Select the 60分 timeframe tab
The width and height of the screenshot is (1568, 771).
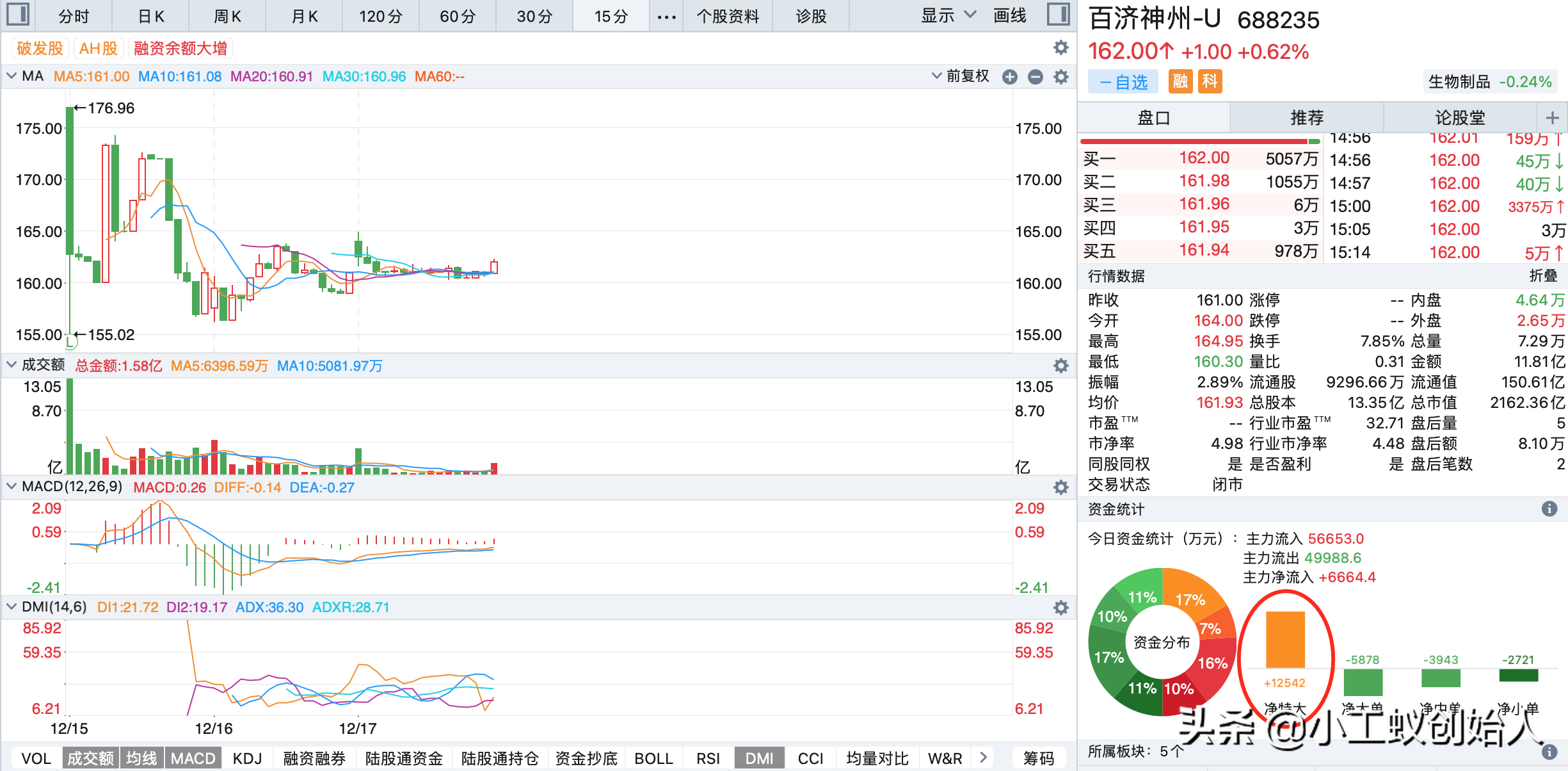[458, 17]
